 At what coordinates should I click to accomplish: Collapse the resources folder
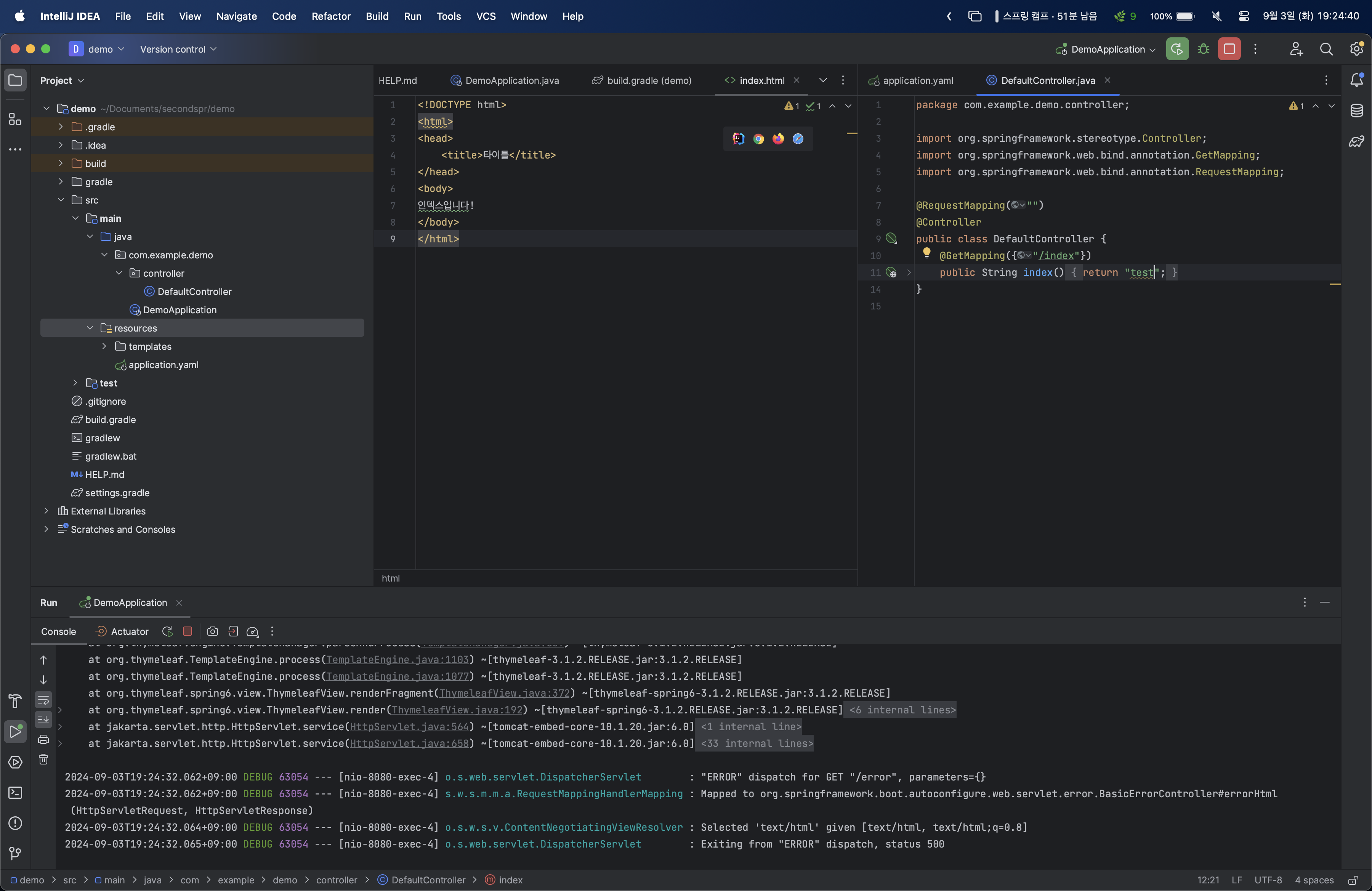click(x=90, y=328)
